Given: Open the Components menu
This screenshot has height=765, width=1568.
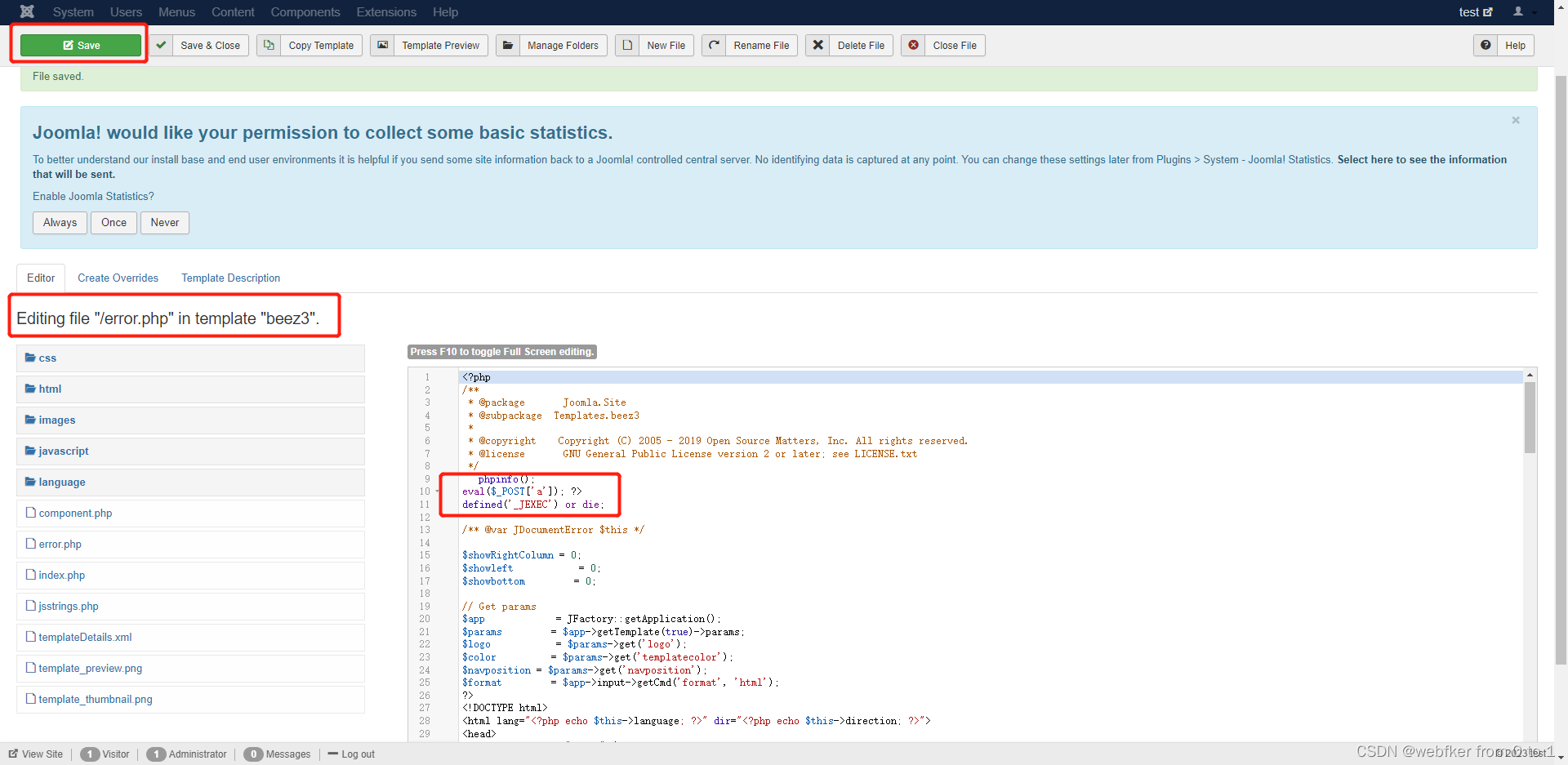Looking at the screenshot, I should coord(305,12).
